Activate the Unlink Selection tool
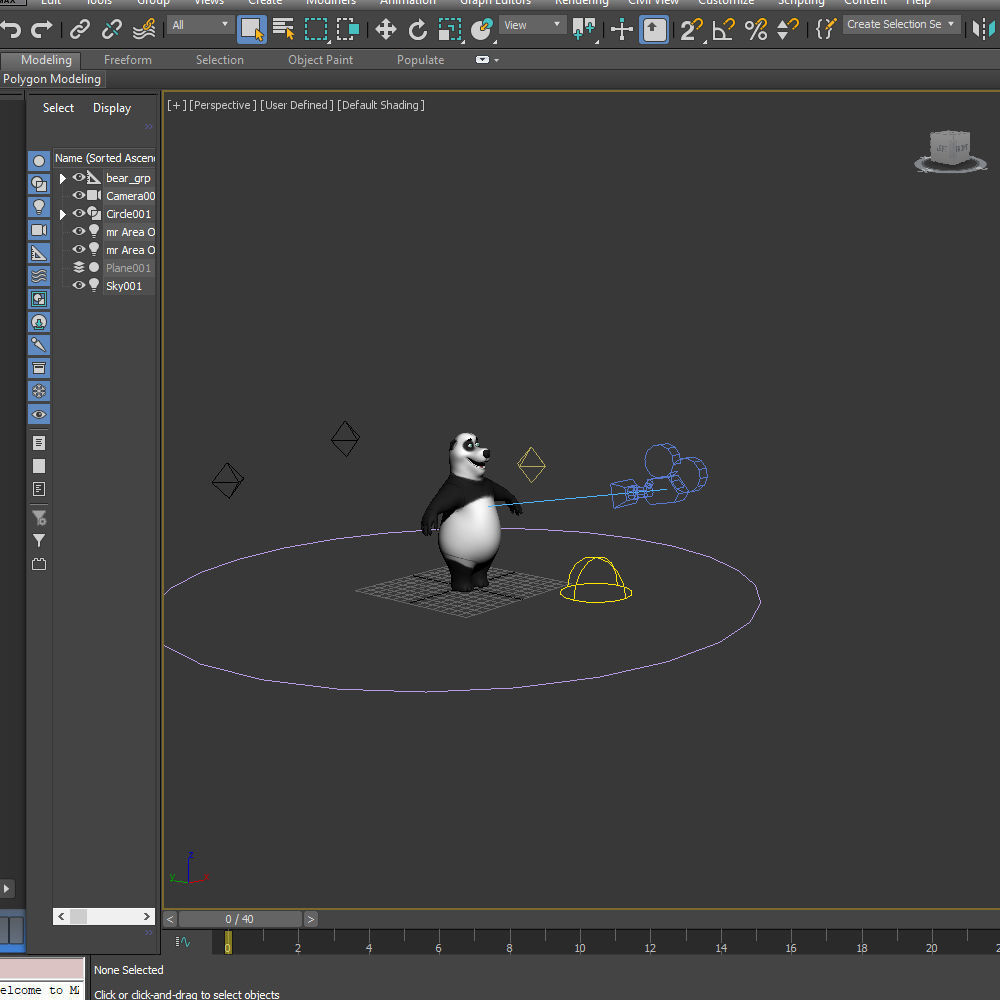Screen dimensions: 1000x1000 [x=112, y=29]
